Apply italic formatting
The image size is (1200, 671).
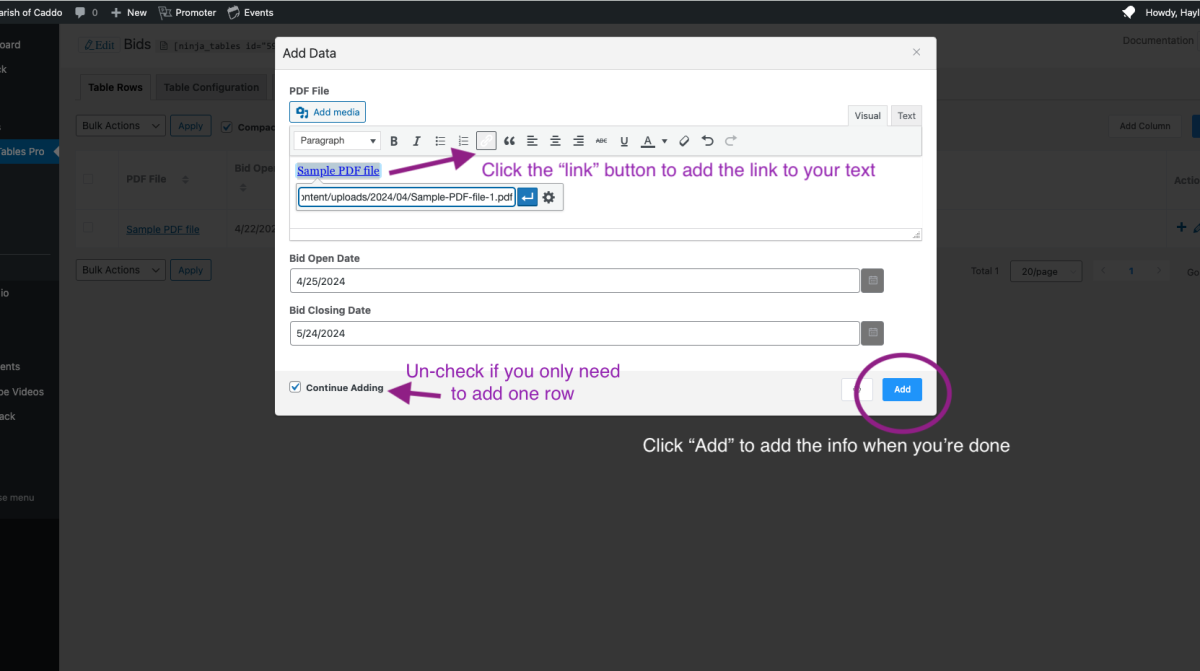pos(417,141)
